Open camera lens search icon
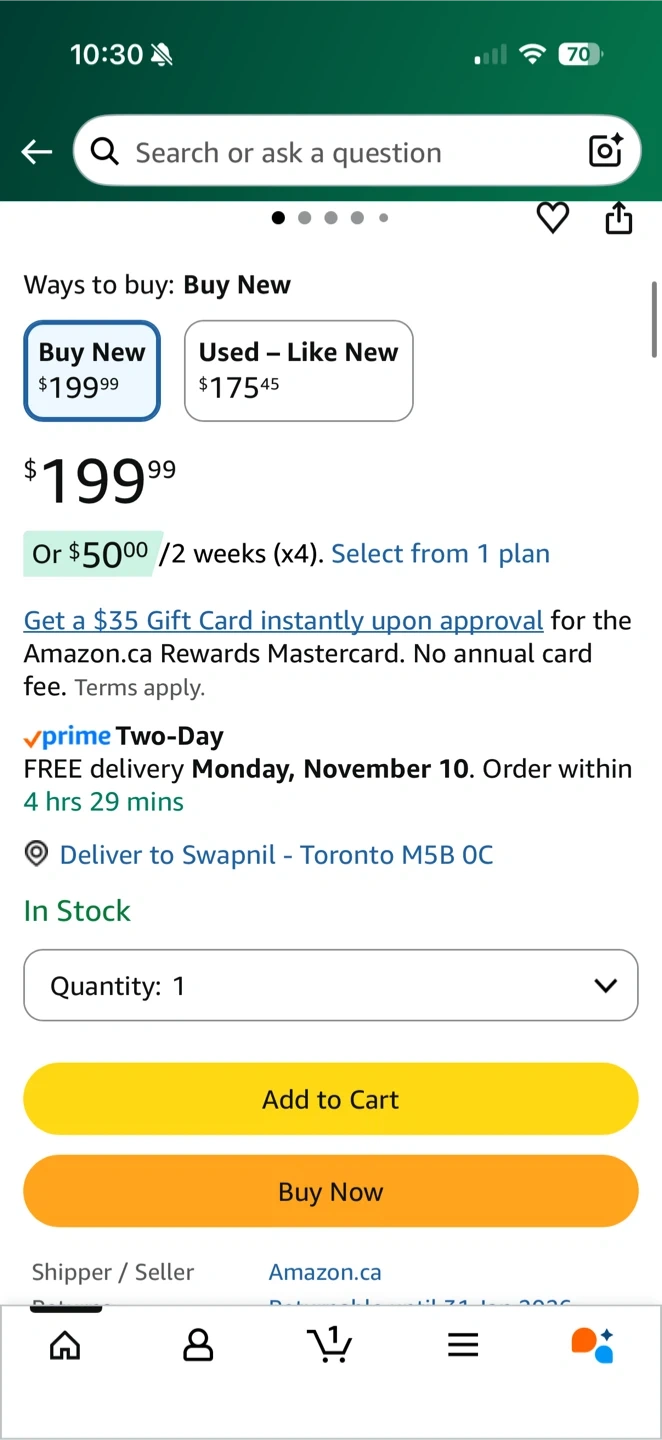Image resolution: width=662 pixels, height=1440 pixels. (606, 151)
